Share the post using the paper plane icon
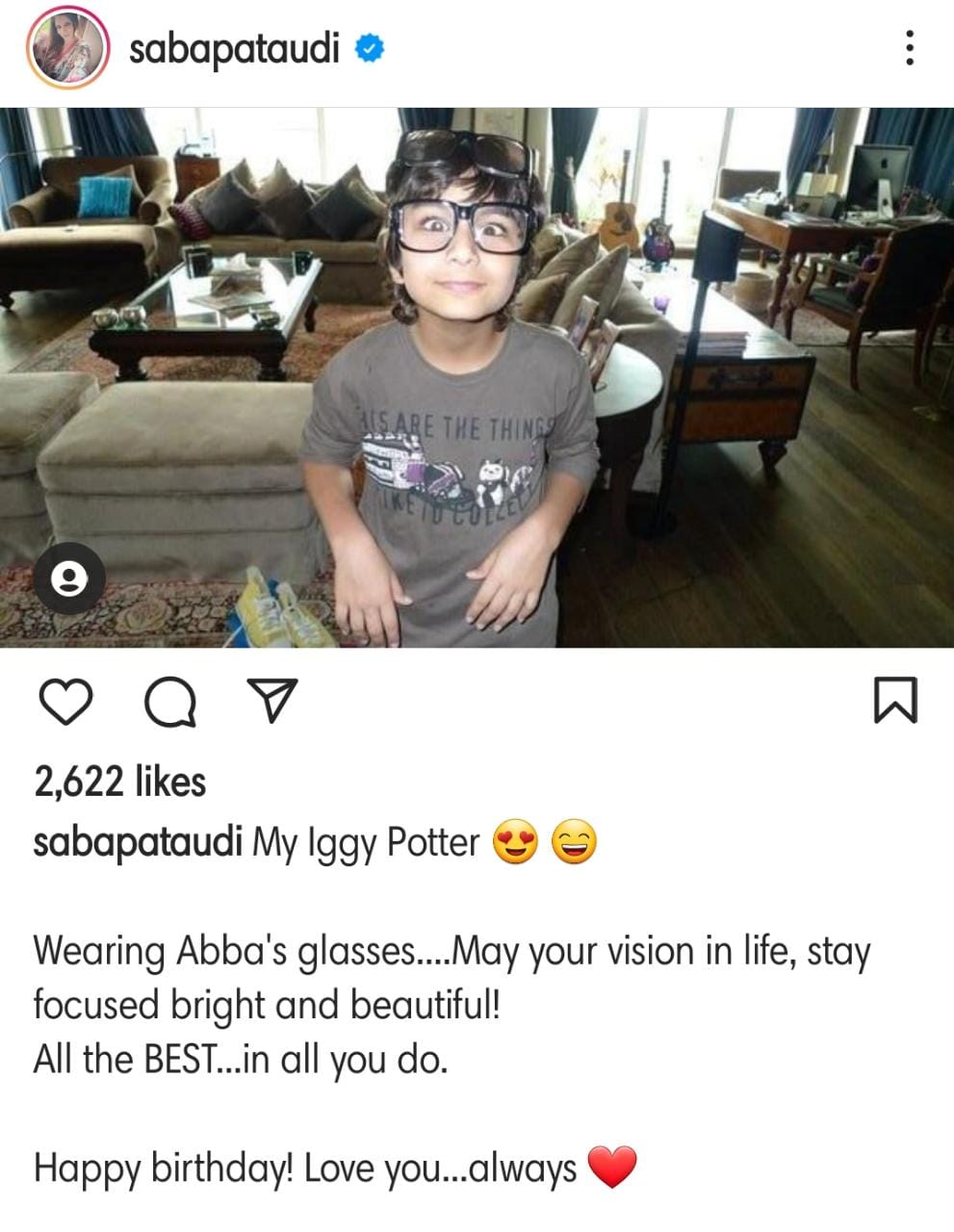 tap(273, 701)
